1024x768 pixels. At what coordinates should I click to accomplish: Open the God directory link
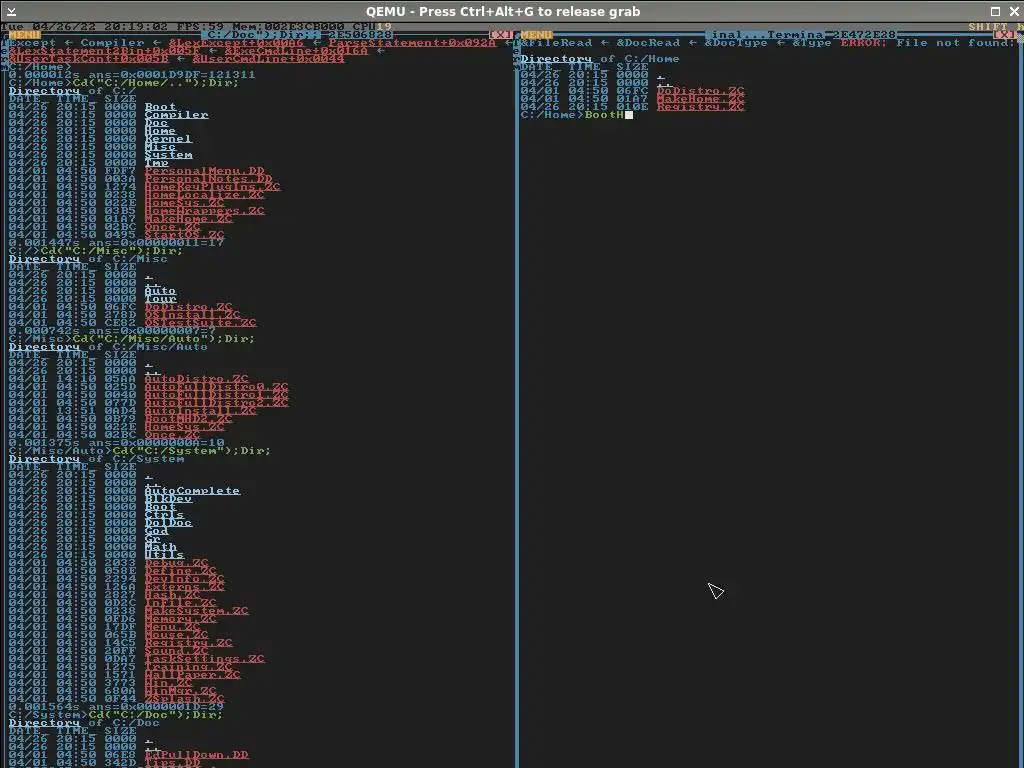[x=156, y=531]
